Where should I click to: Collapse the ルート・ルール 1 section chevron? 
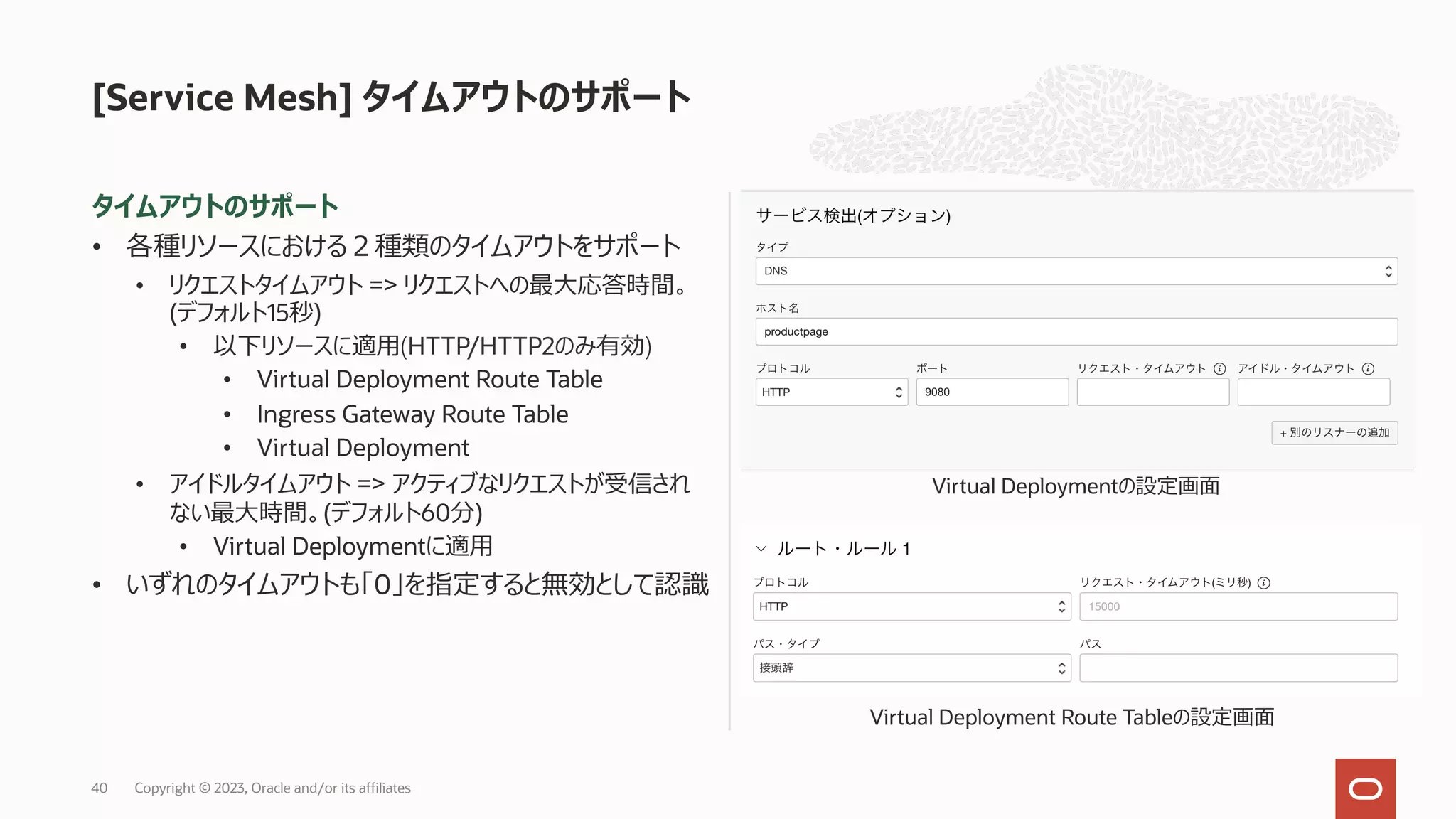[x=761, y=549]
